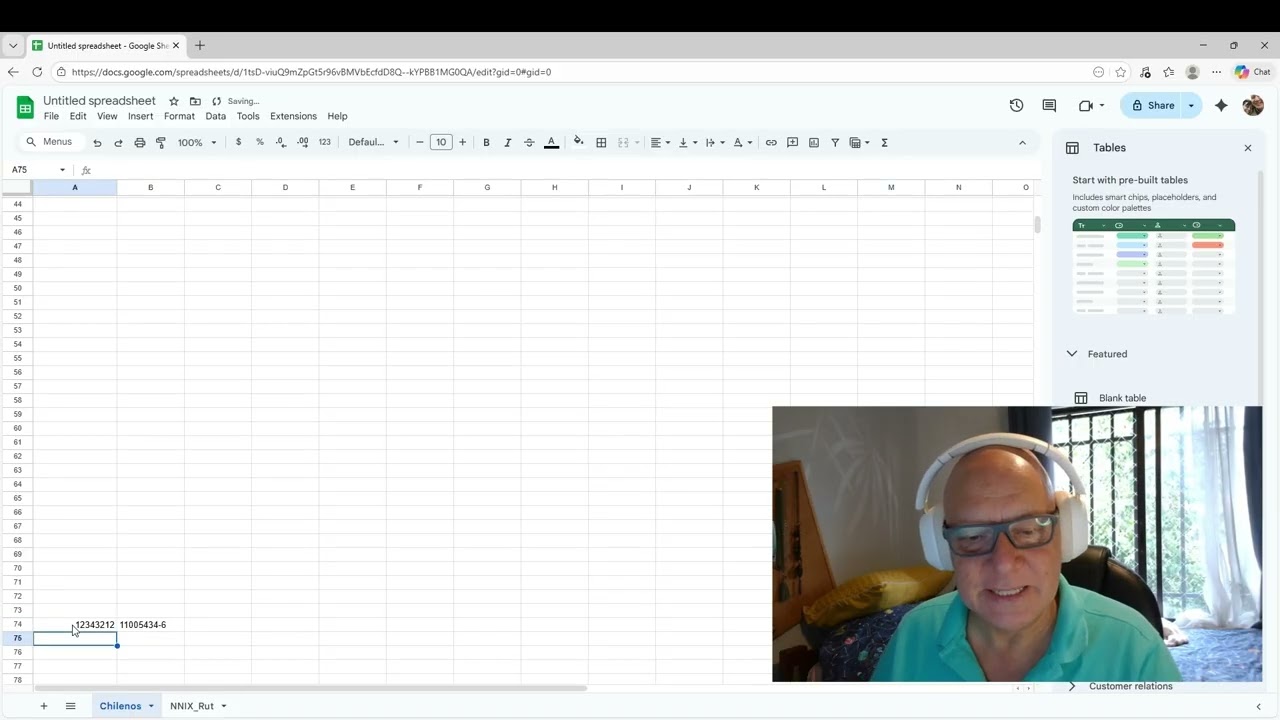
Task: Open the Meet camera button
Action: click(1091, 105)
